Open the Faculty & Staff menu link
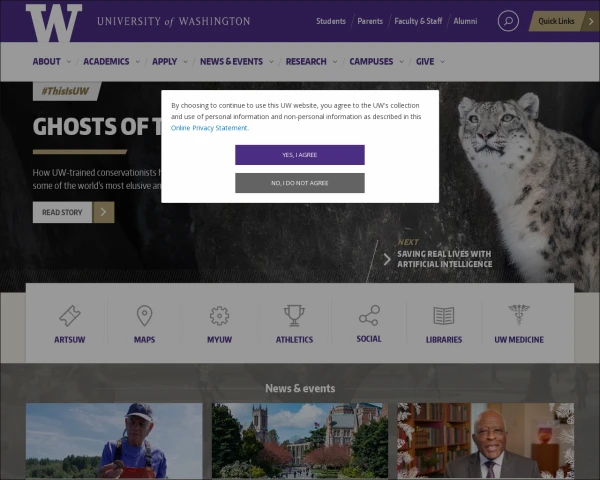The image size is (600, 480). click(418, 21)
